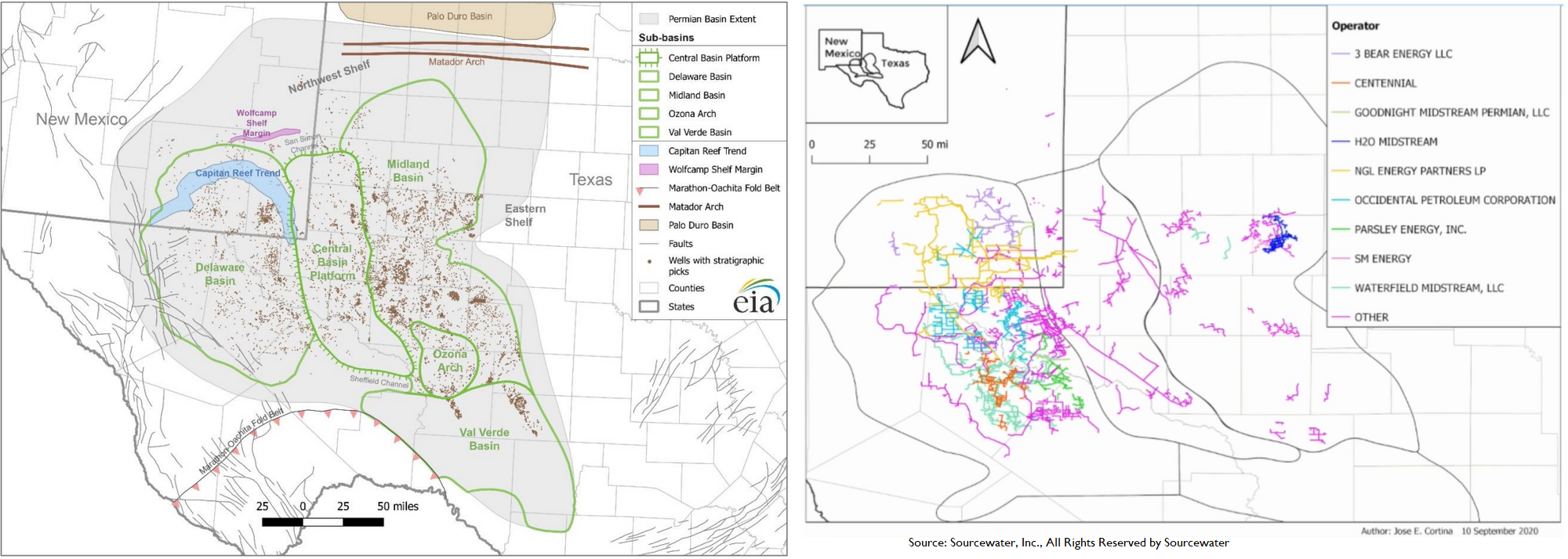This screenshot has height=559, width=1568.
Task: Click the 'Matador Arch' label on map
Action: click(456, 62)
